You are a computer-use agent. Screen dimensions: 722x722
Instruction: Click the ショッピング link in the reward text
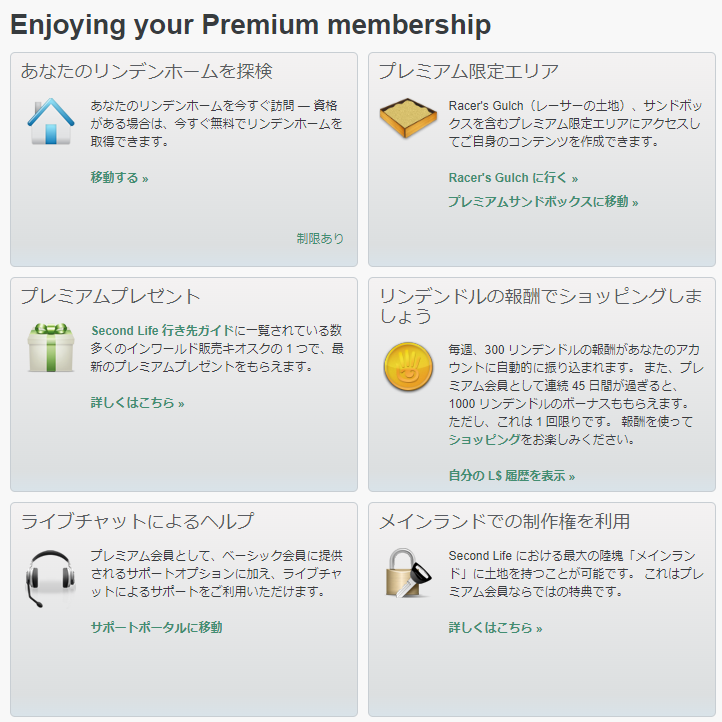coord(485,440)
